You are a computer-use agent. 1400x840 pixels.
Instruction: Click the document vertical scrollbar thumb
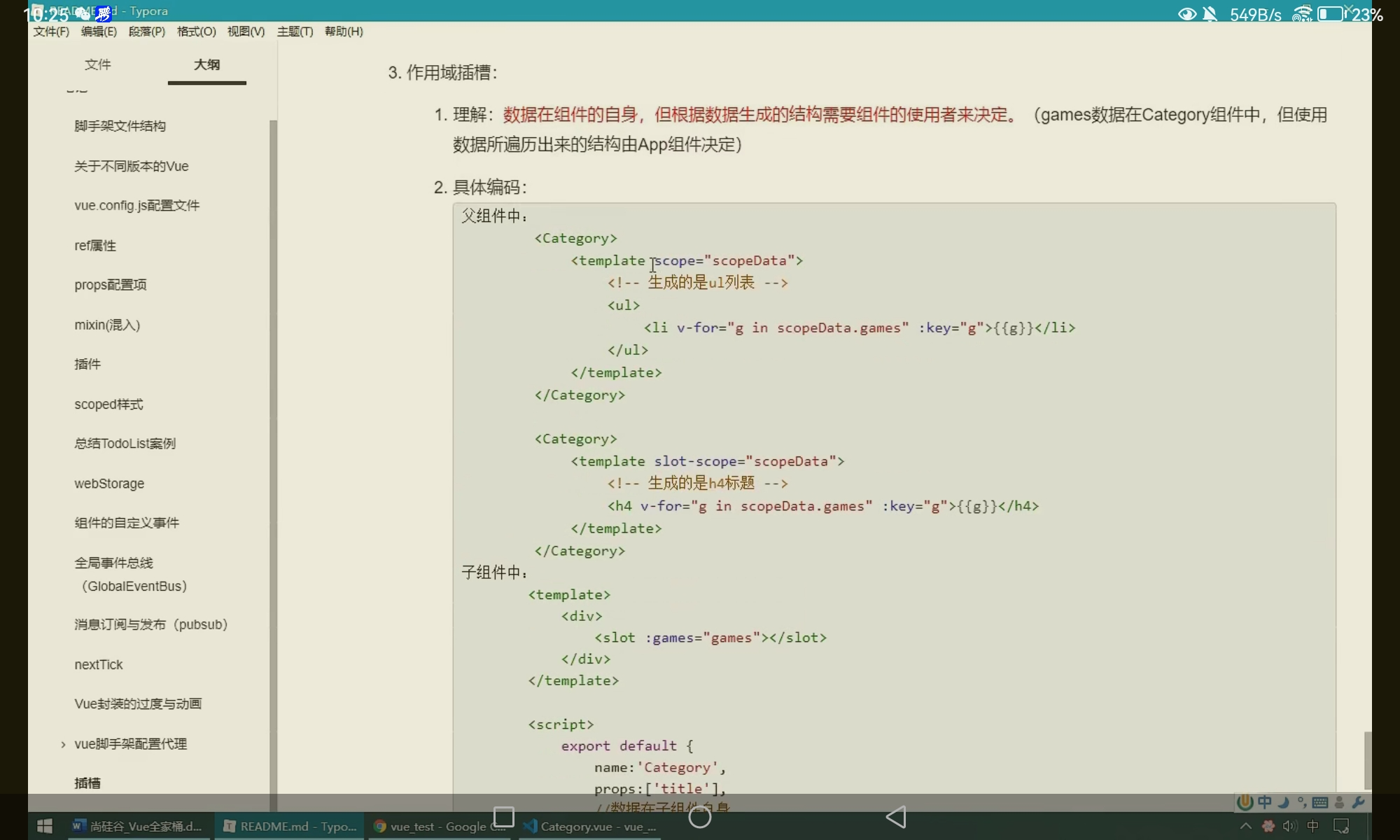point(1367,760)
